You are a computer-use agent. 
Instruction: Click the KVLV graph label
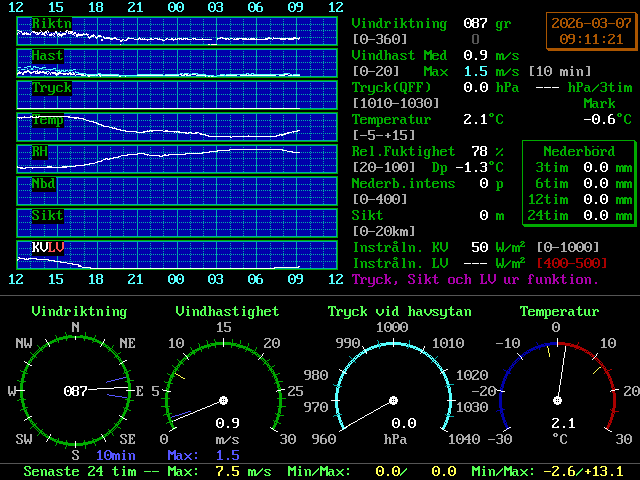point(47,247)
